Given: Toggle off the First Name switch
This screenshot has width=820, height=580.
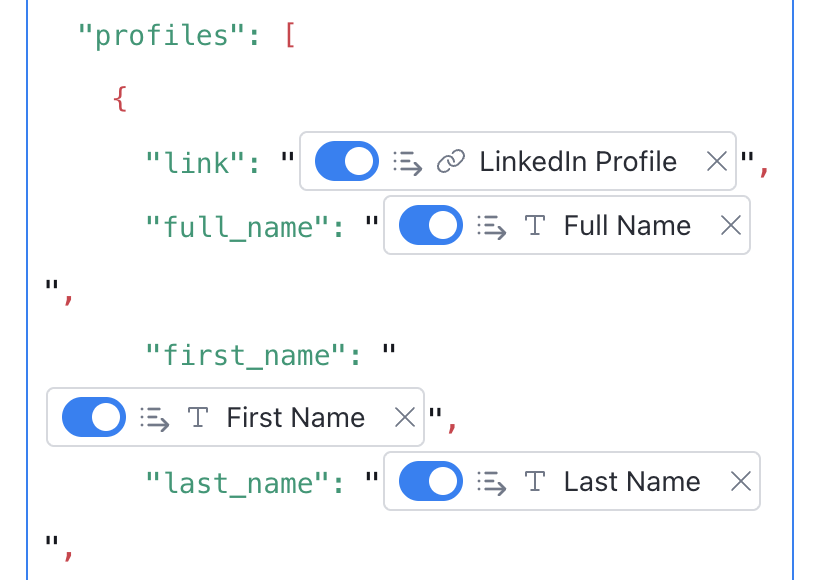Looking at the screenshot, I should 94,417.
